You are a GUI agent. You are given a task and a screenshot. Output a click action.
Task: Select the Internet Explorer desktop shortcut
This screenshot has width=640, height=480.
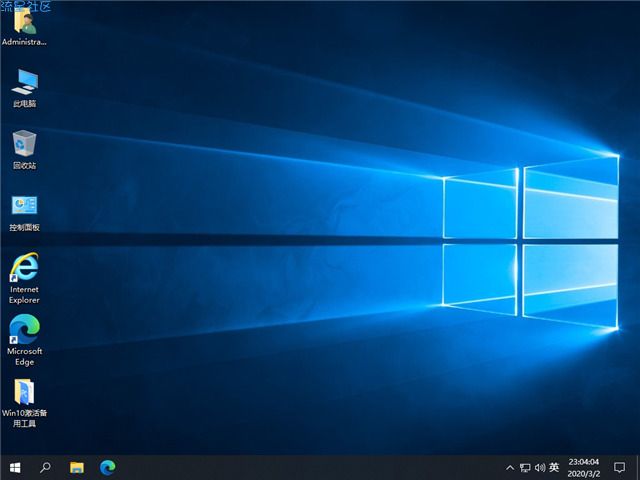click(24, 267)
